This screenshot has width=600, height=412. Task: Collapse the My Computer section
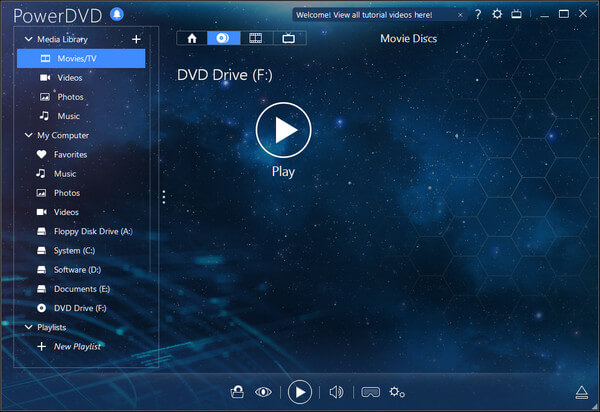tap(28, 135)
